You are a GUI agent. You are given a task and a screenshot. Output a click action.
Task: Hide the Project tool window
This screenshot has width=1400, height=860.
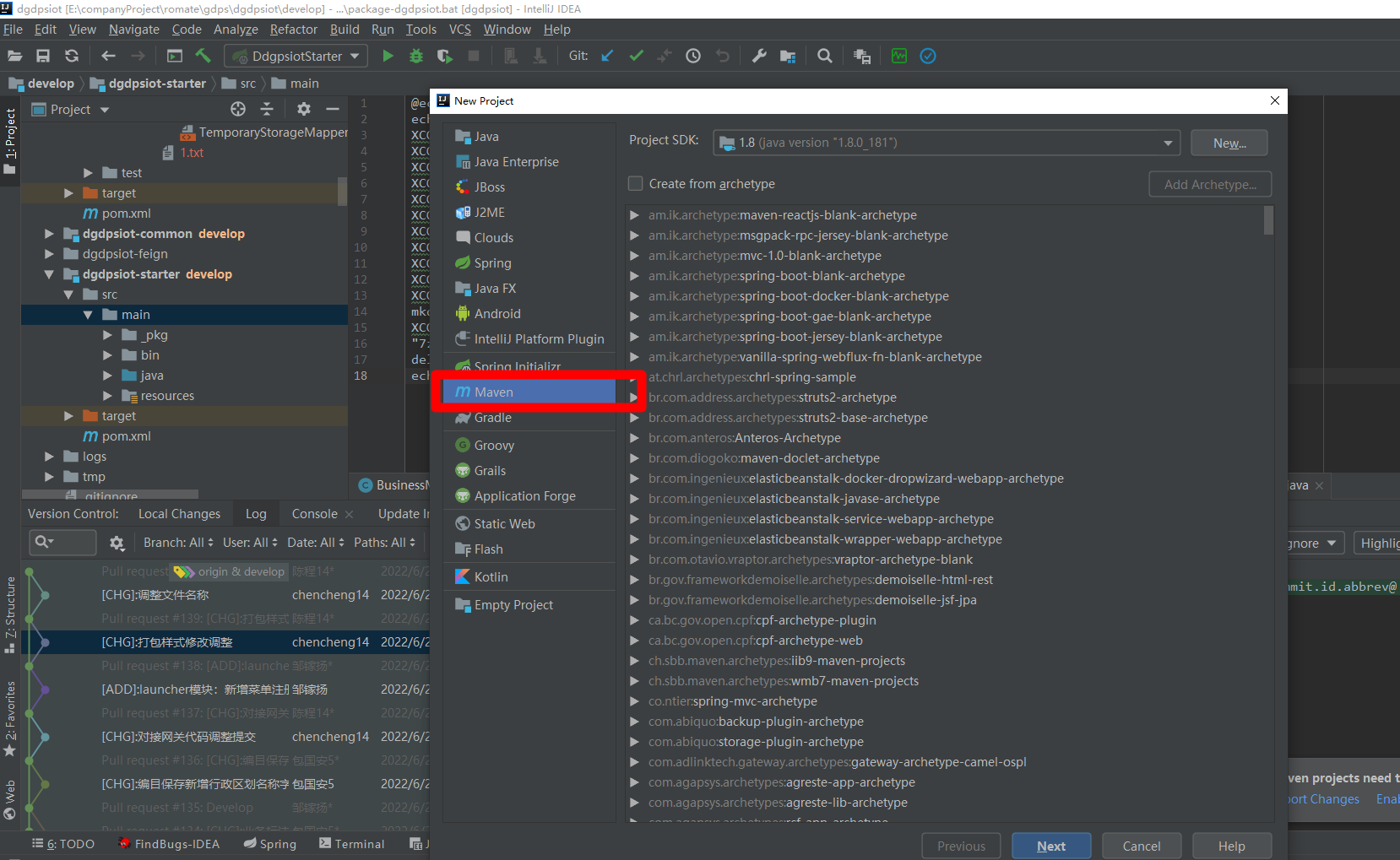(x=333, y=109)
